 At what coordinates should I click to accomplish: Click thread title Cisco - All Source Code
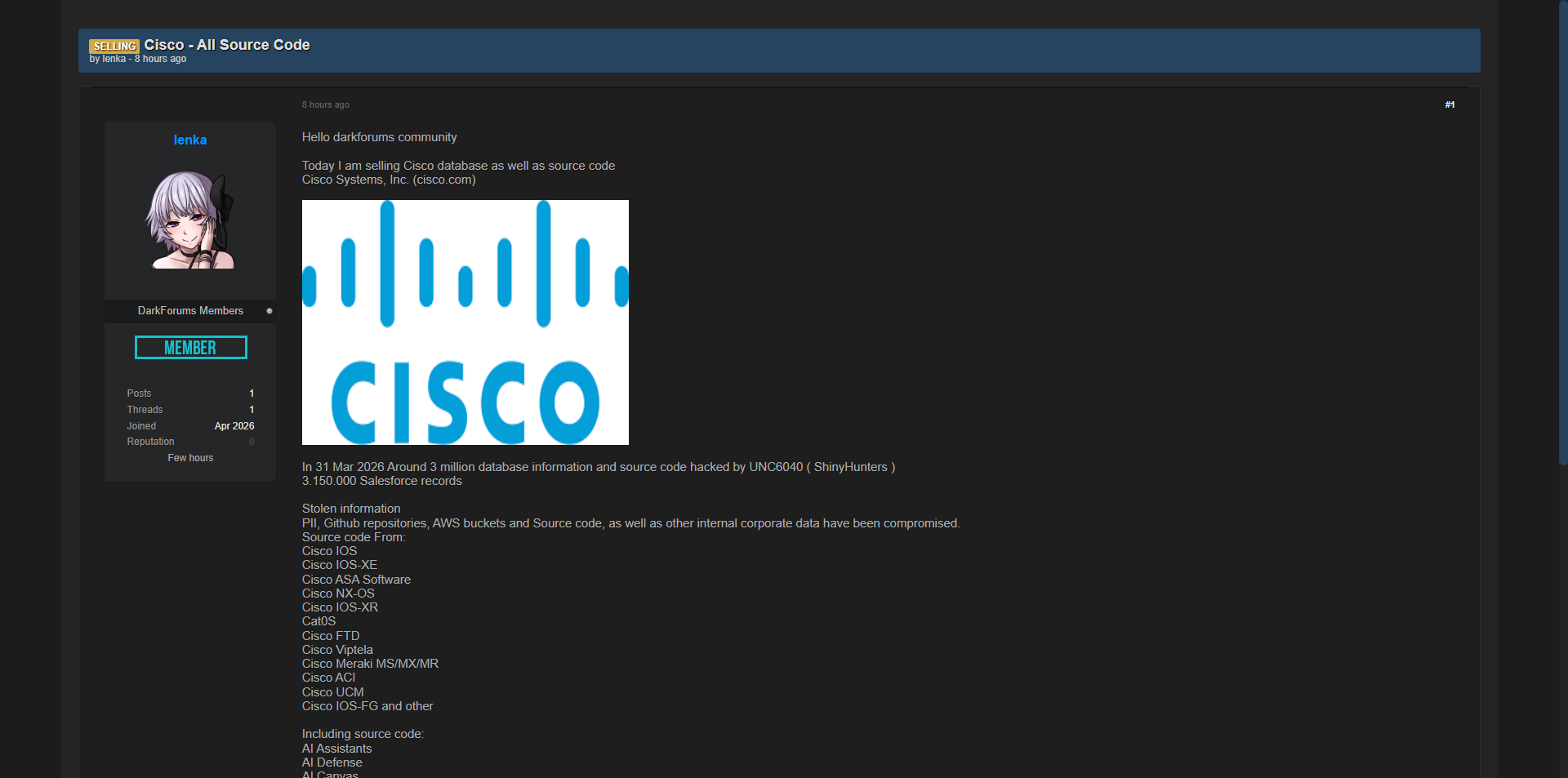(227, 45)
